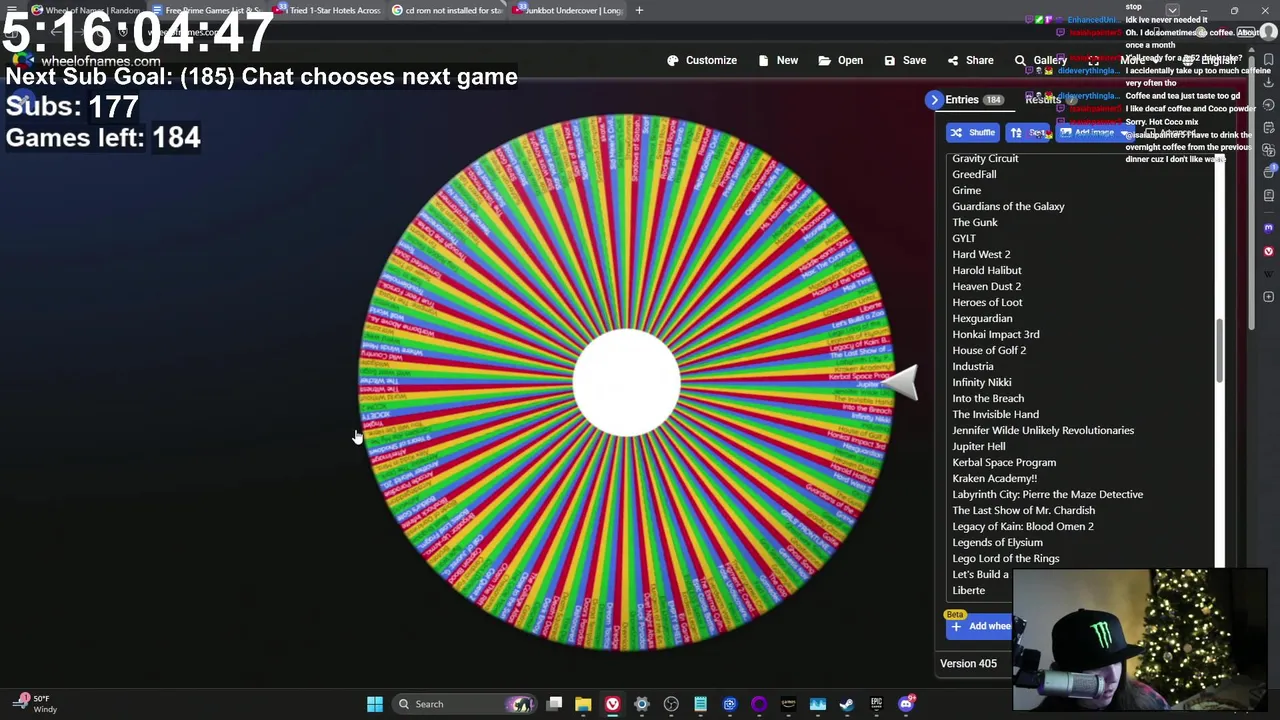Viewport: 1280px width, 720px height.
Task: Shuffle the wheel entries
Action: [x=972, y=133]
